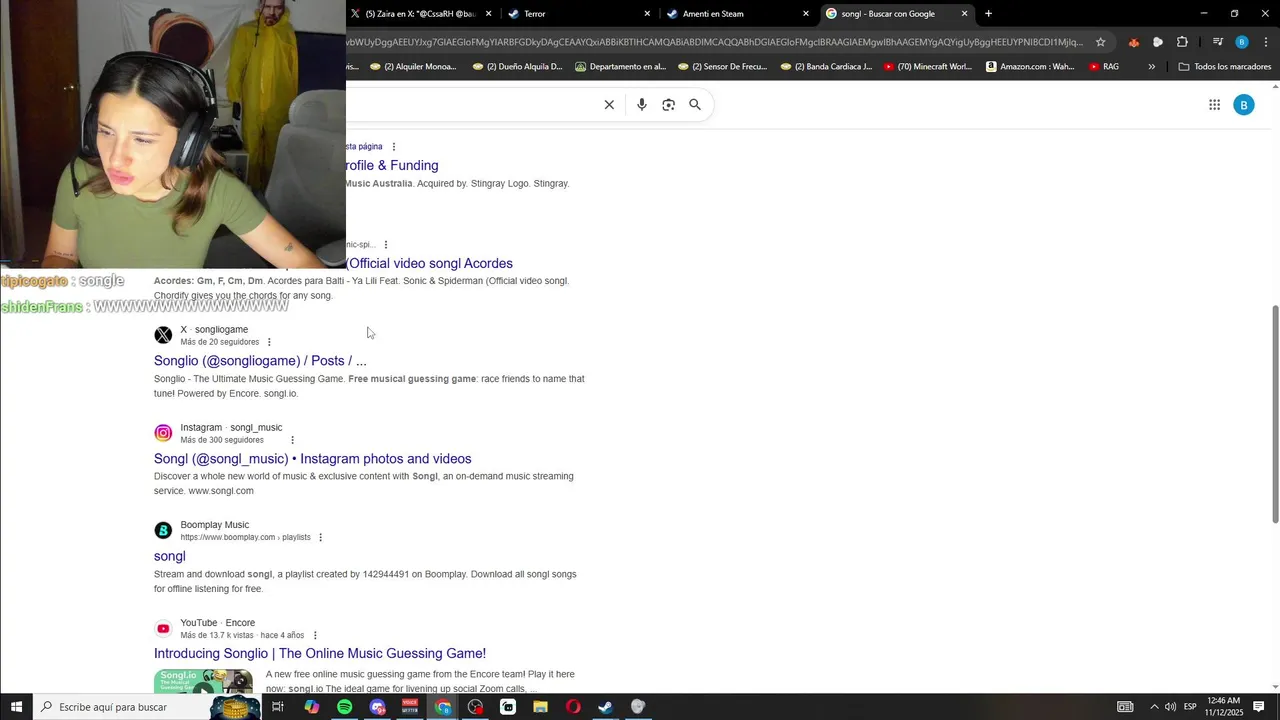Screen dimensions: 1280x720
Task: Open the Amazon.com bookmark
Action: click(x=1030, y=67)
